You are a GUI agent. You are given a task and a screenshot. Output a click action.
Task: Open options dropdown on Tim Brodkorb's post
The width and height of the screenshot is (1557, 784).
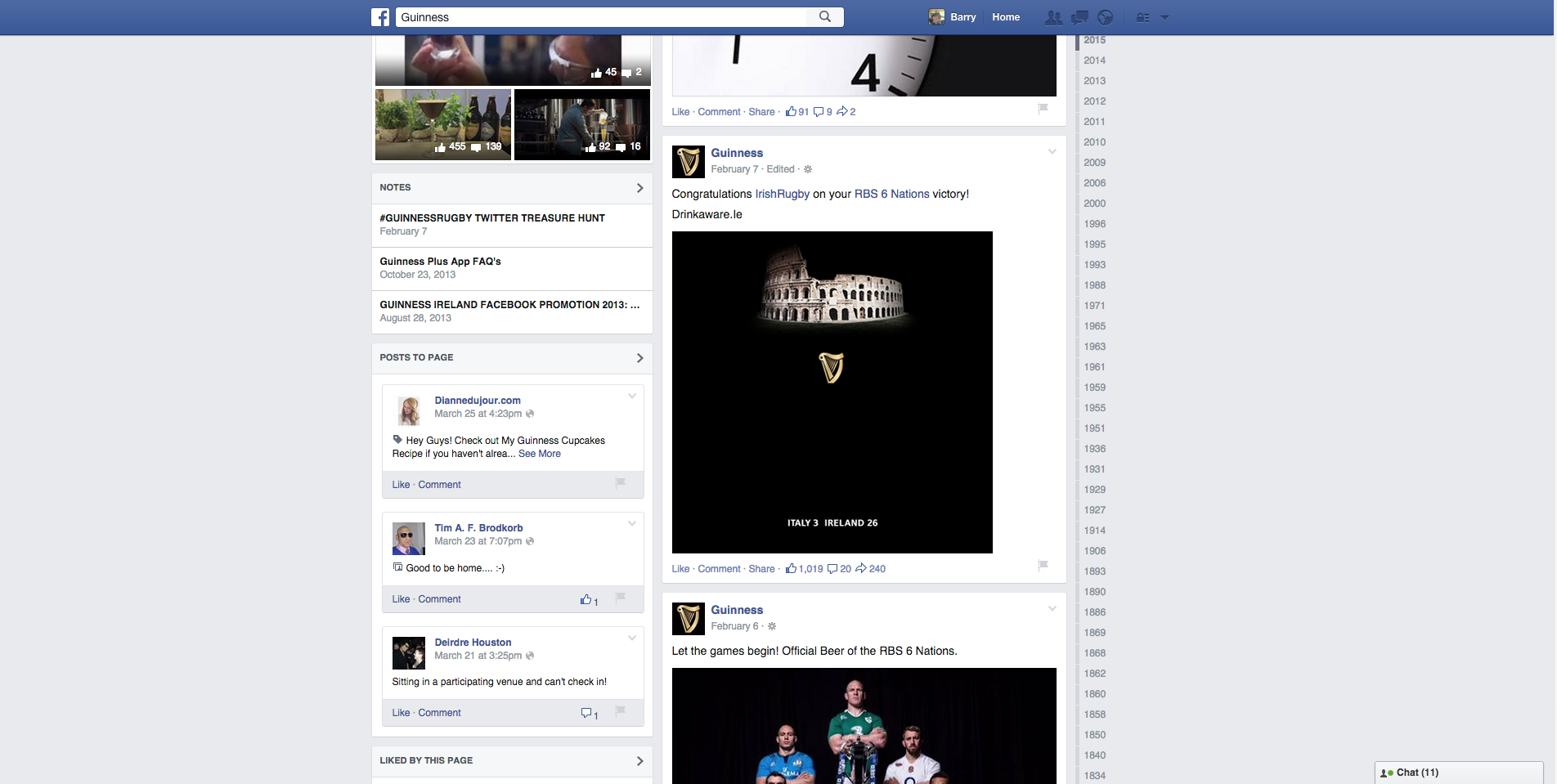tap(632, 523)
